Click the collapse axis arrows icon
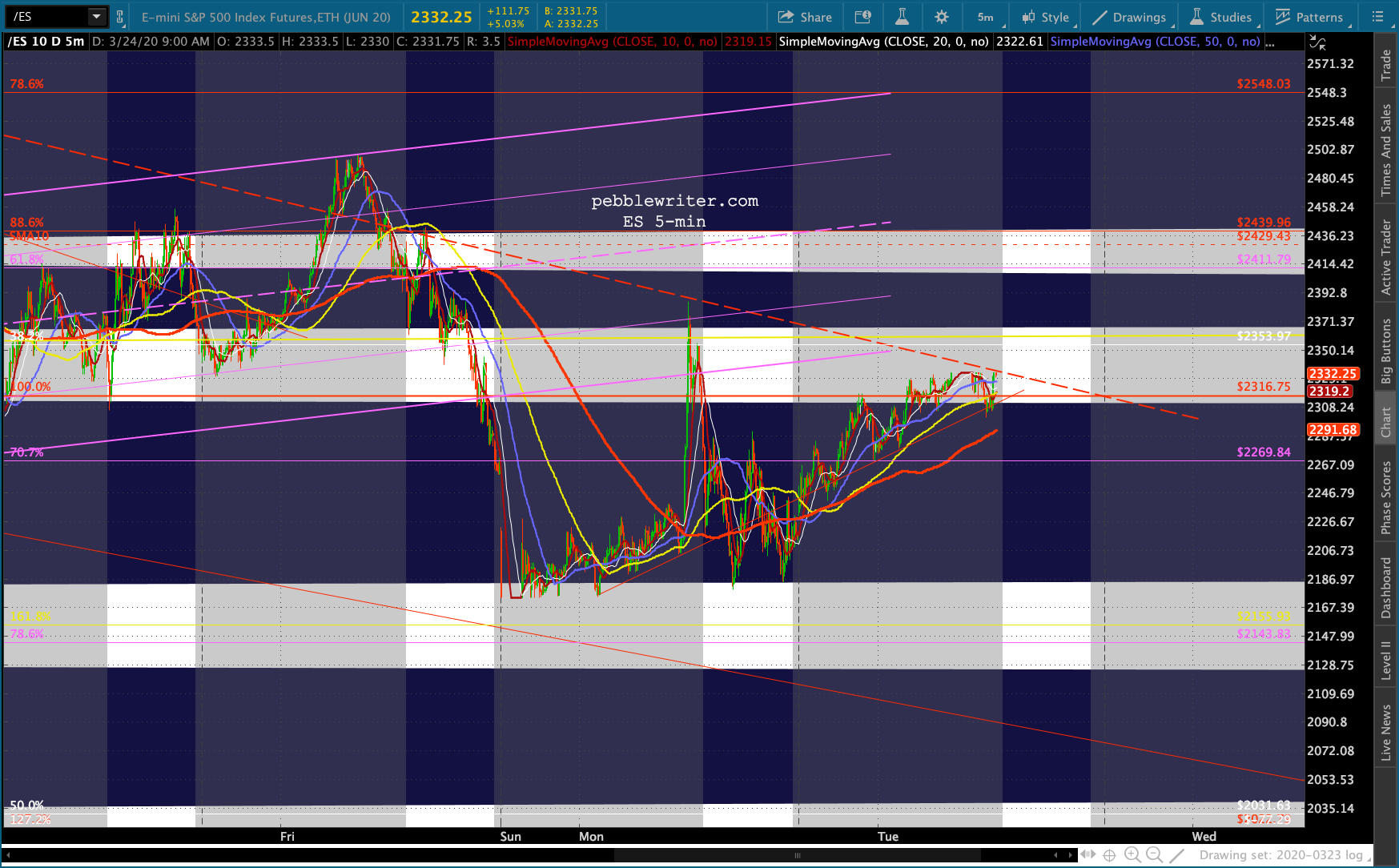 coord(1317,42)
